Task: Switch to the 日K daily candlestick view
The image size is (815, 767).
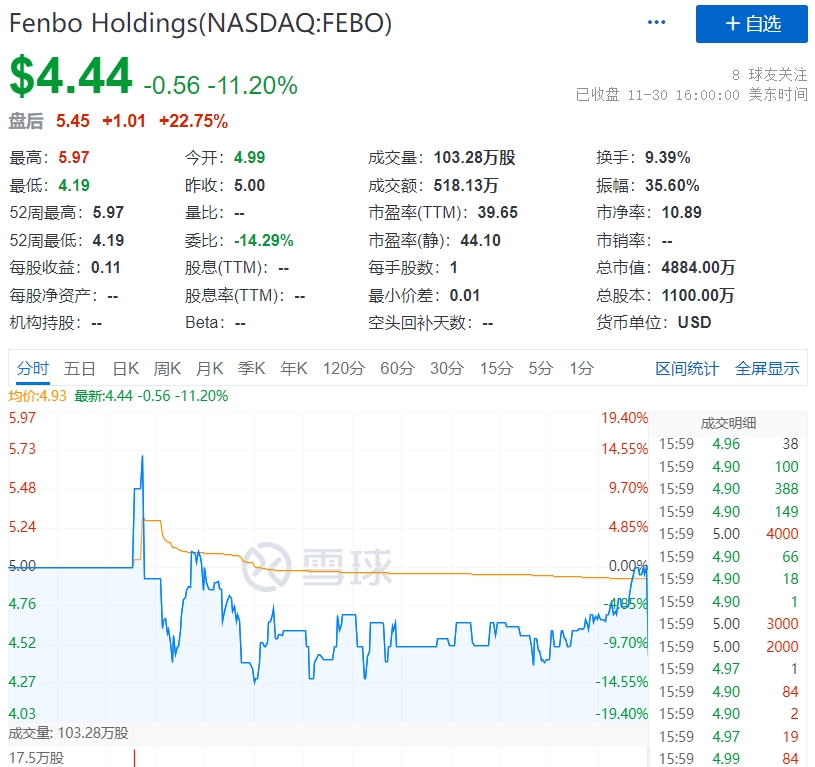Action: [x=124, y=368]
